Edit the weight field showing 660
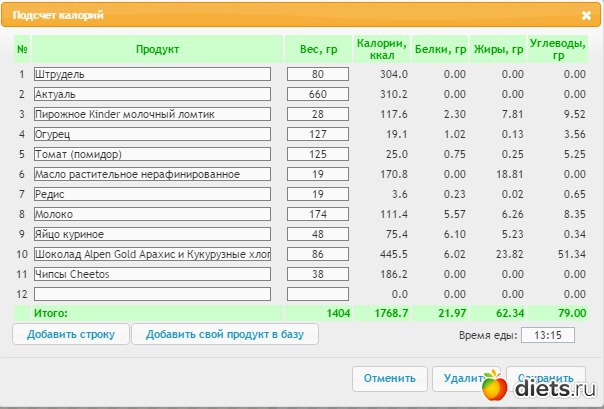This screenshot has height=409, width=604. click(318, 94)
